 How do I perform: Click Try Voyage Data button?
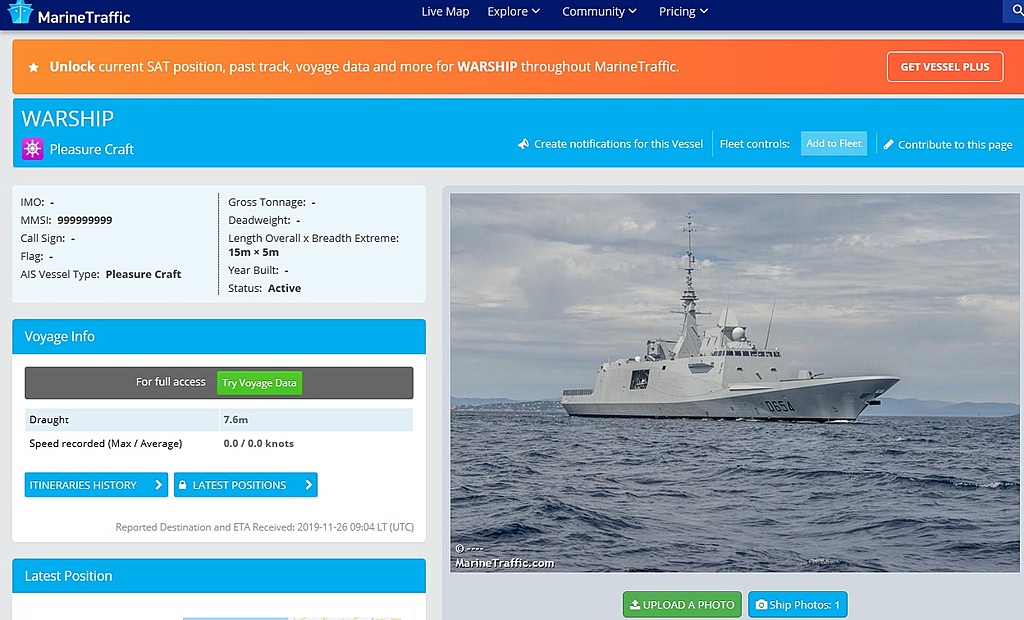[259, 383]
